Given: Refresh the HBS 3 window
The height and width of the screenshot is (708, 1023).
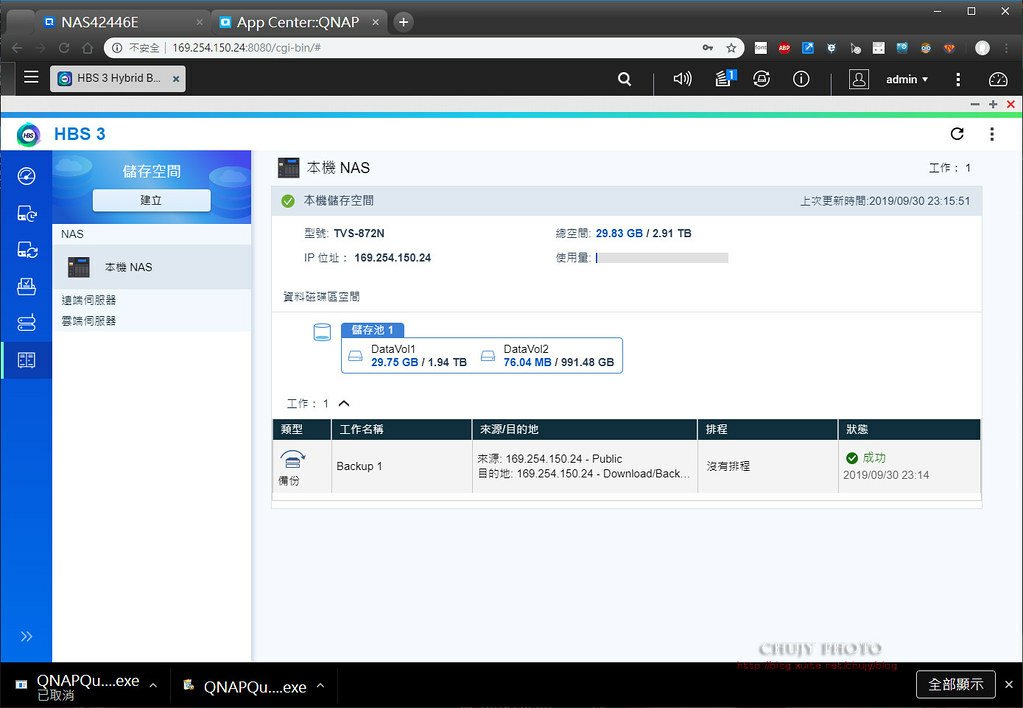Looking at the screenshot, I should (x=957, y=134).
